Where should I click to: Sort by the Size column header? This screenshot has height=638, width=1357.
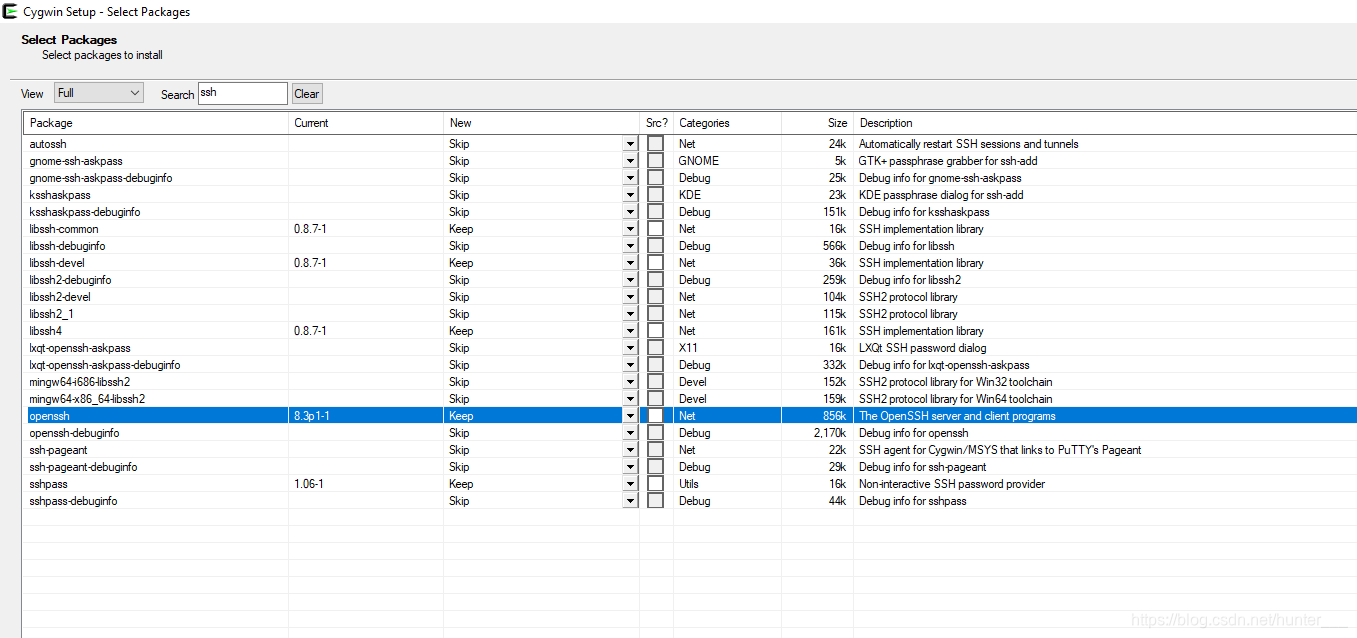(x=817, y=123)
